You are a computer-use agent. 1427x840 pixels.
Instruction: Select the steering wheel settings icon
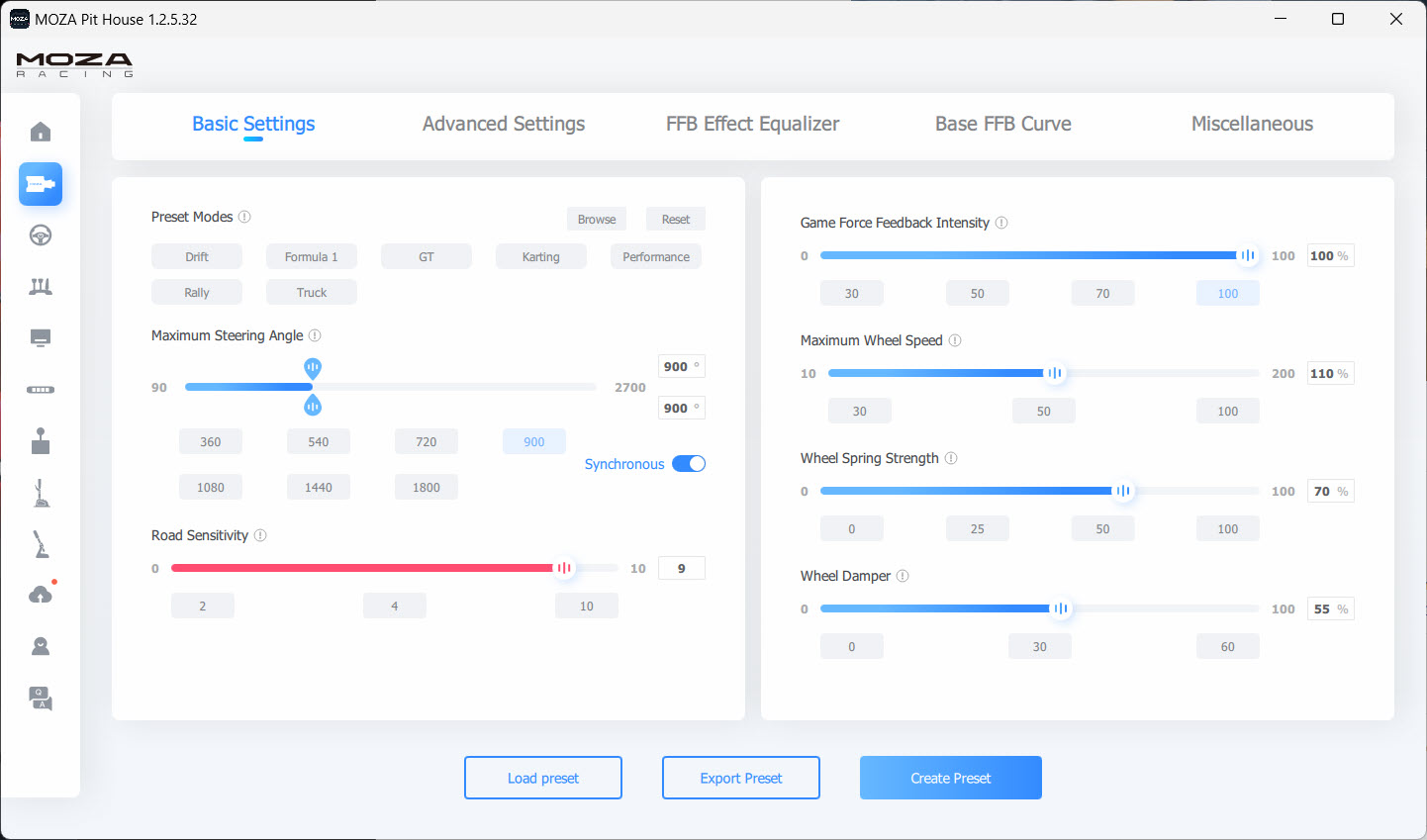pyautogui.click(x=41, y=235)
